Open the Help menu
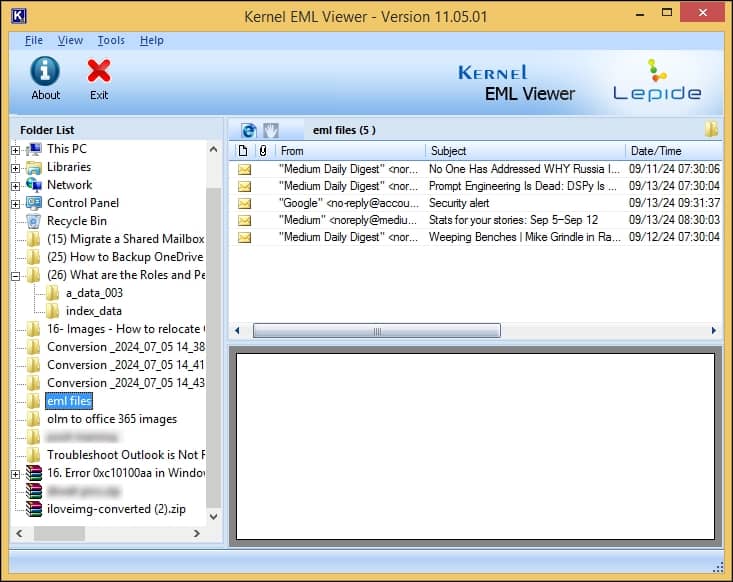 point(151,41)
